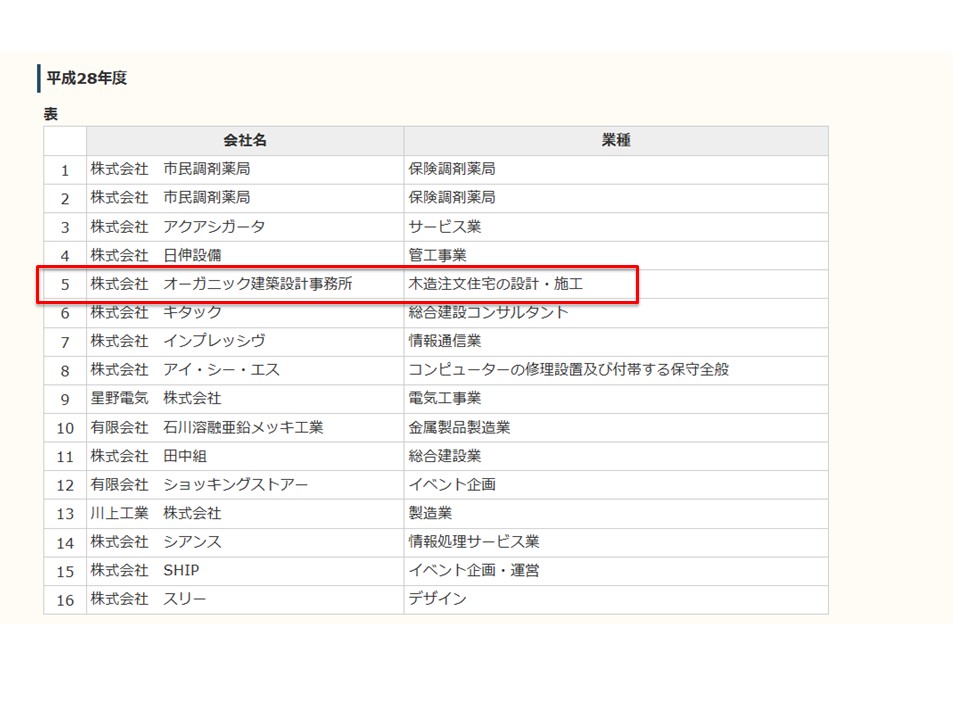Click row number 2 cell
The image size is (960, 720).
pyautogui.click(x=65, y=199)
